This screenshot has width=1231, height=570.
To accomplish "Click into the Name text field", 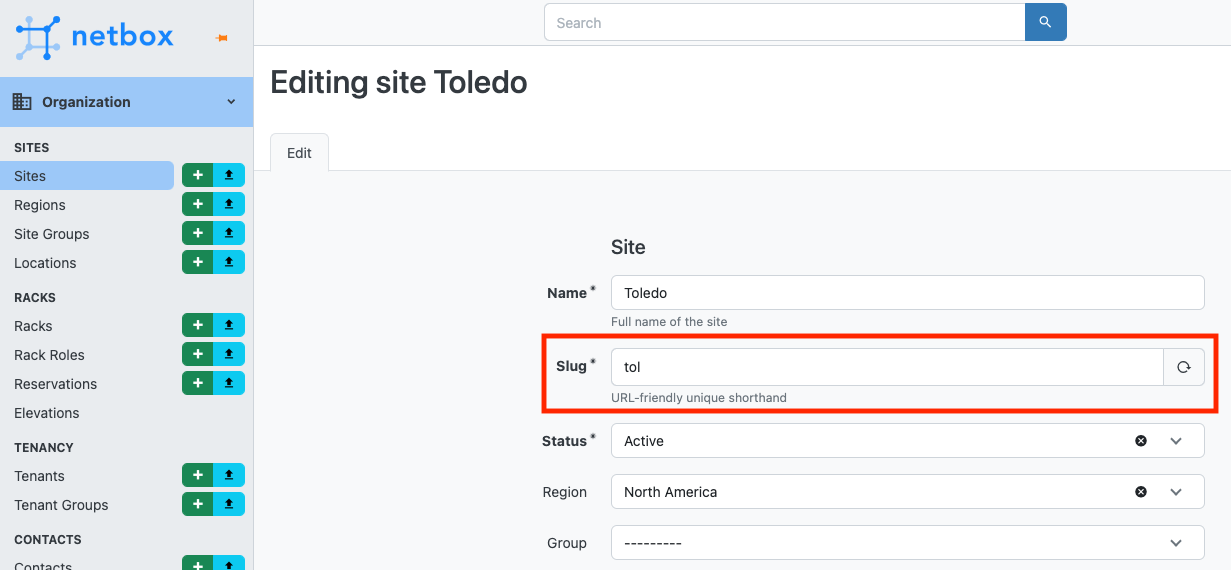I will pyautogui.click(x=906, y=293).
